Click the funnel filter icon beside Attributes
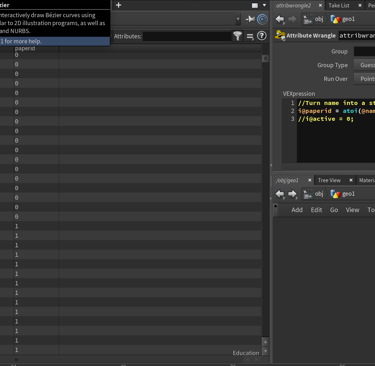Image resolution: width=375 pixels, height=366 pixels. pos(237,36)
